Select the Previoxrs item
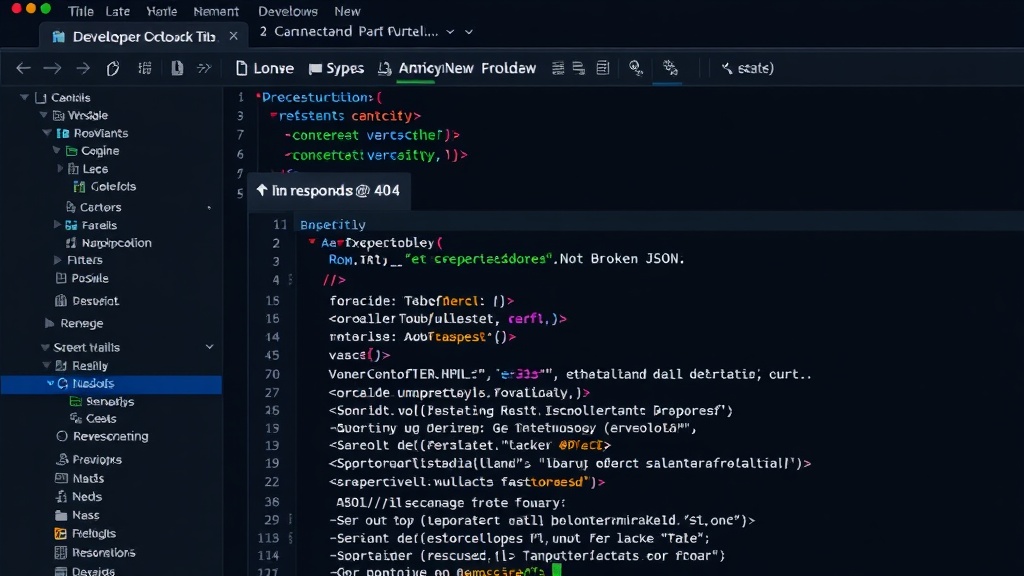This screenshot has width=1024, height=576. pos(89,460)
